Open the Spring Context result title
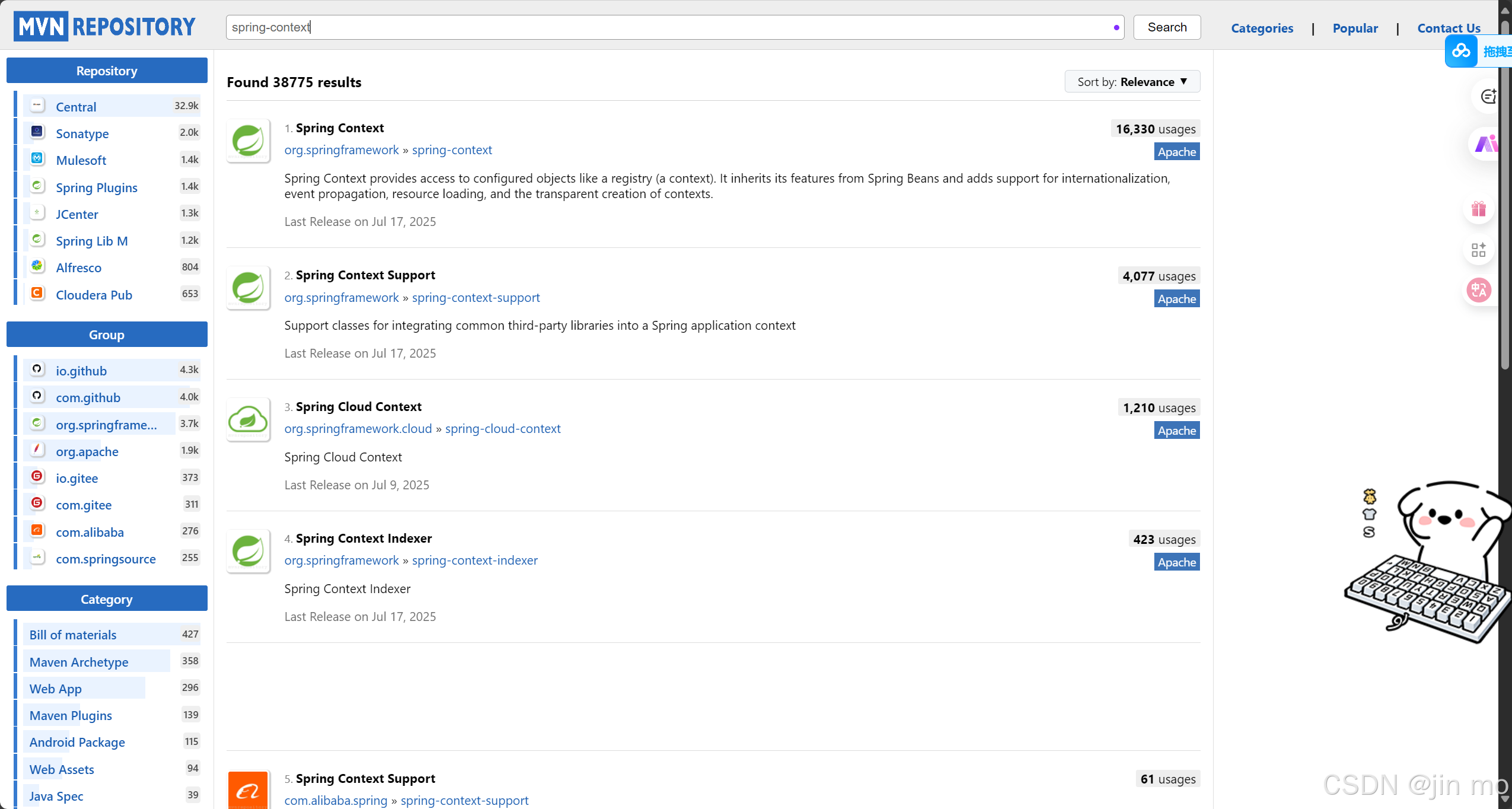Viewport: 1512px width, 809px height. pyautogui.click(x=339, y=128)
